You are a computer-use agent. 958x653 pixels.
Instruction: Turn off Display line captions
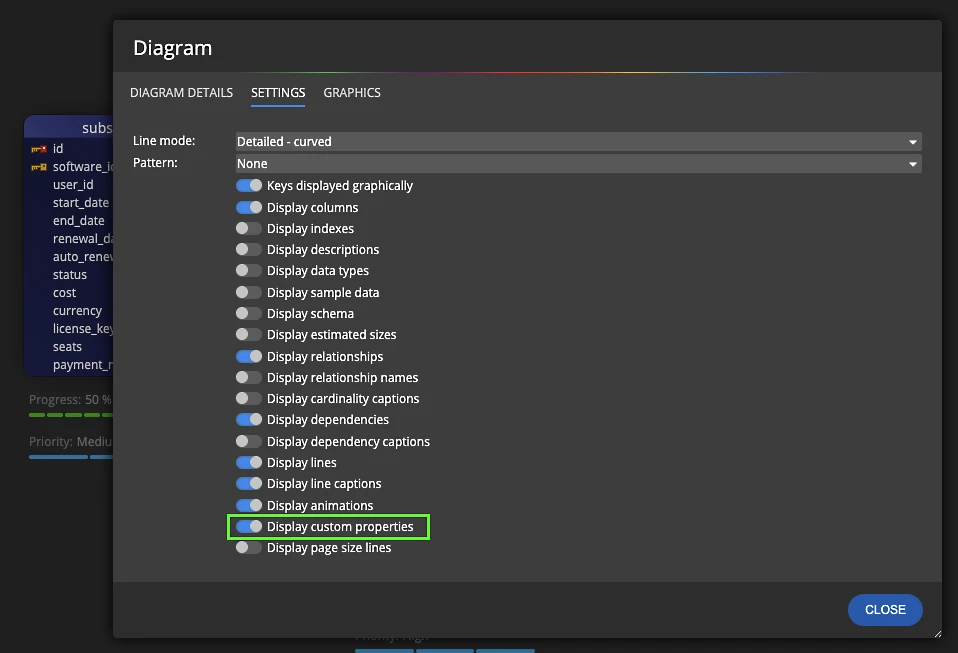pyautogui.click(x=249, y=484)
